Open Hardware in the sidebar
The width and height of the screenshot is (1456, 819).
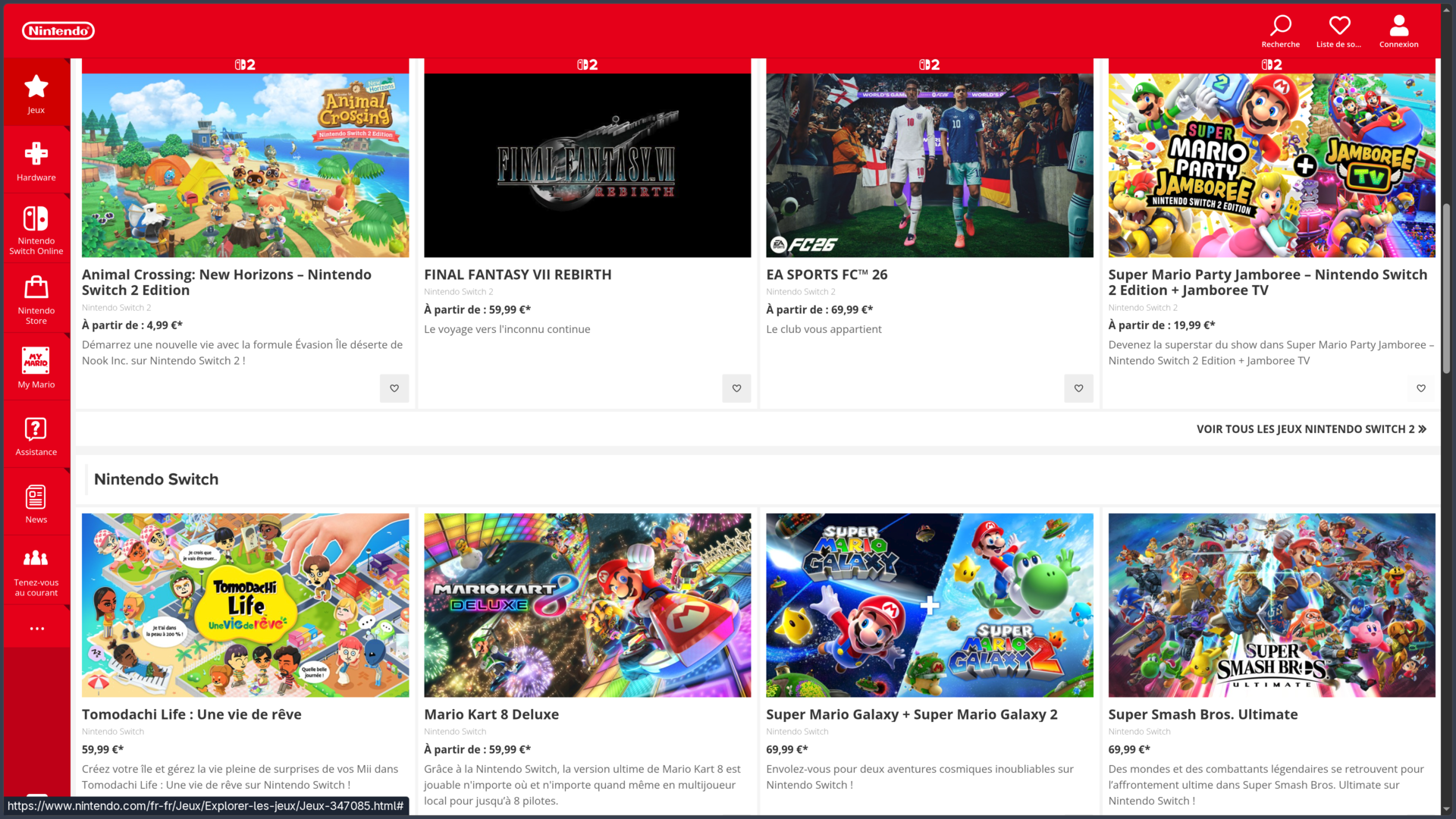click(x=36, y=160)
